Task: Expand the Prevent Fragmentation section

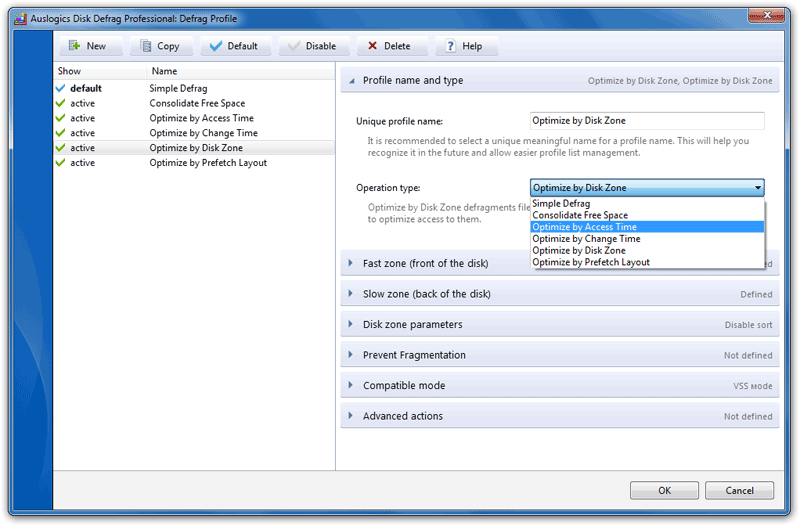Action: pyautogui.click(x=351, y=355)
